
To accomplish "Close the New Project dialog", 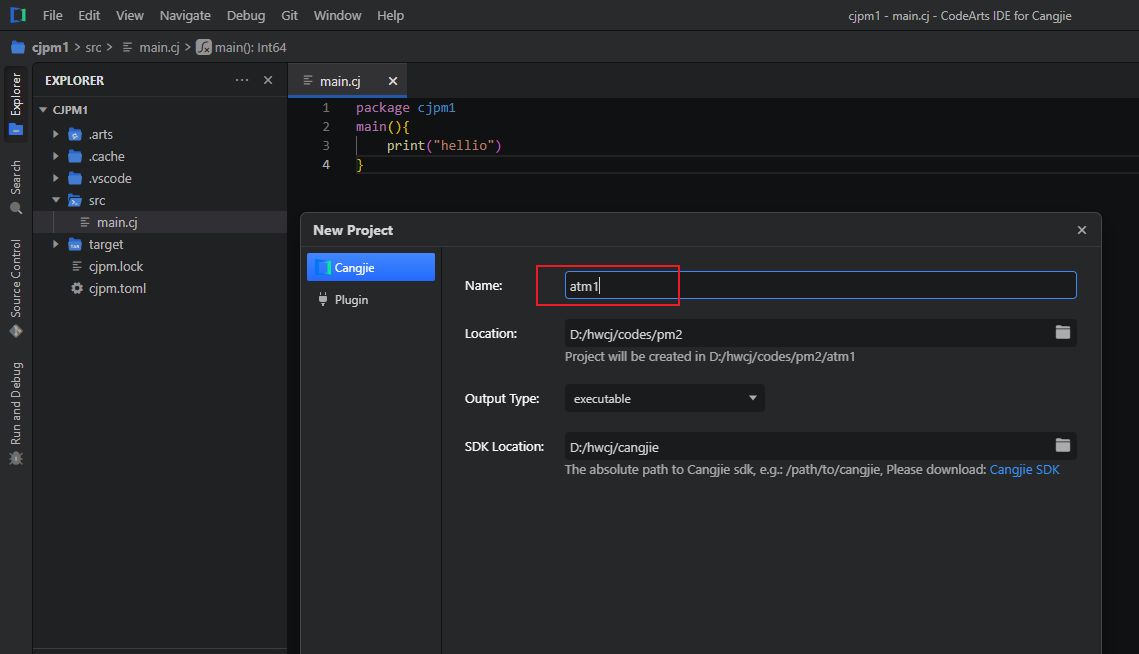I will 1082,230.
